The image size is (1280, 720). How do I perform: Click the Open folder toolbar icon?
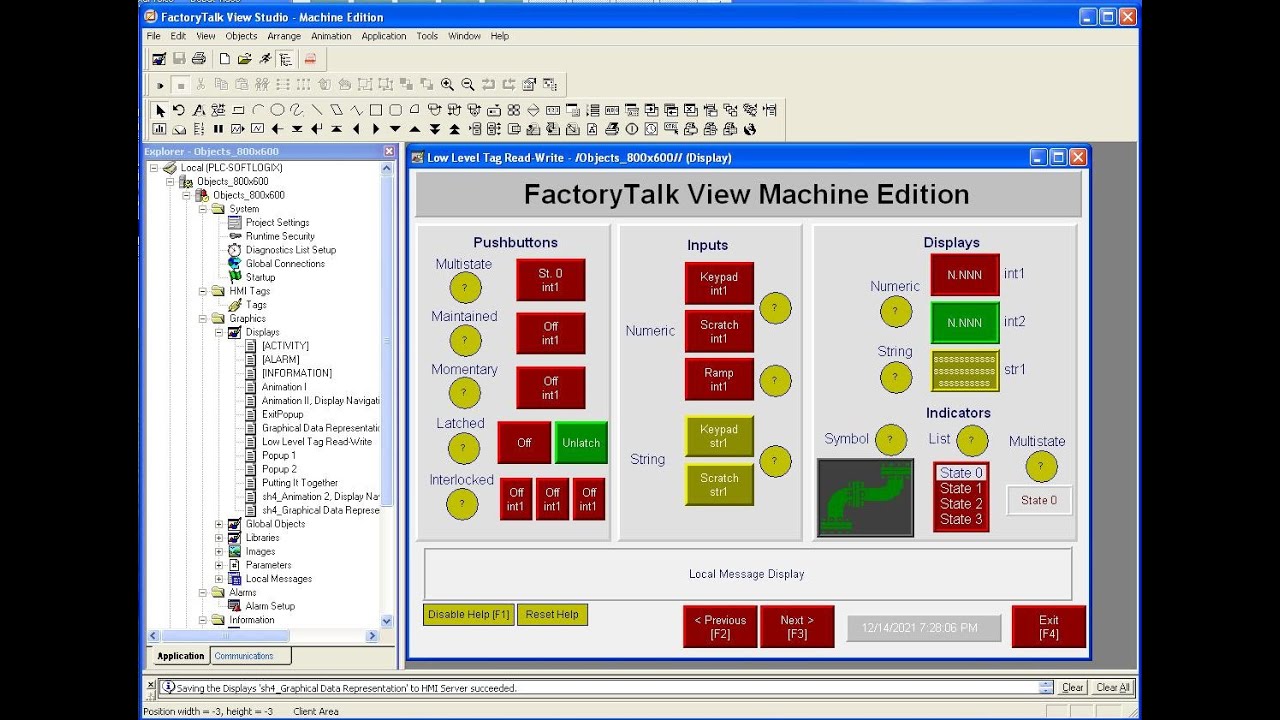(244, 59)
